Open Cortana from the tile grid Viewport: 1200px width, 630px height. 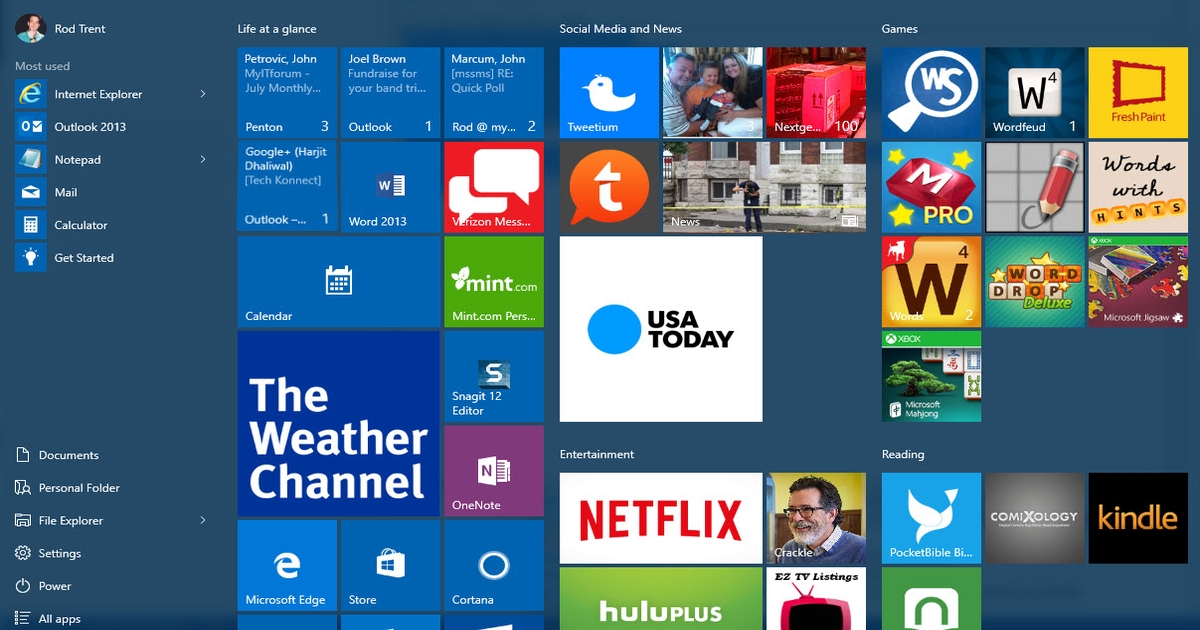tap(493, 565)
